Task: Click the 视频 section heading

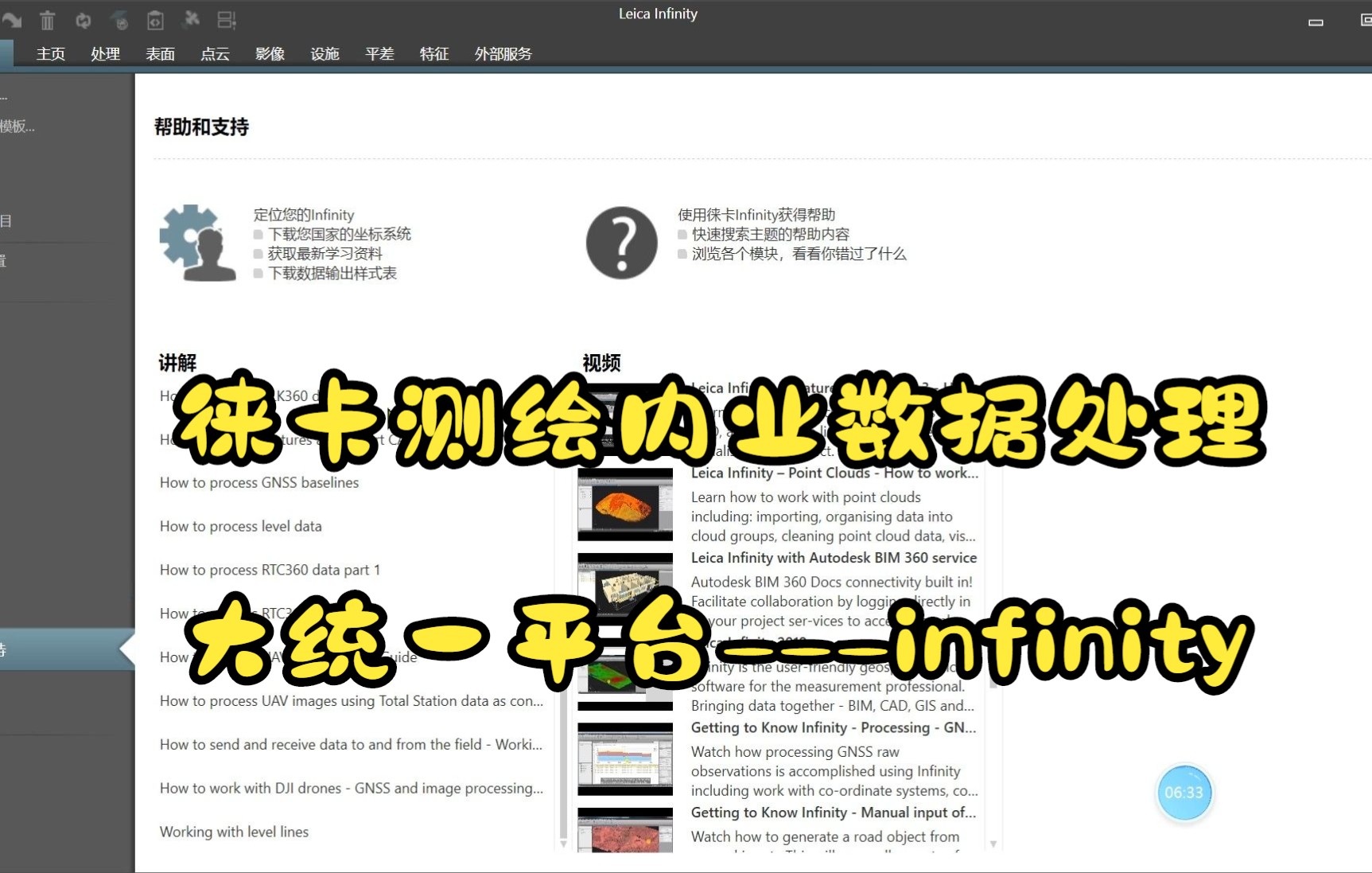Action: (x=601, y=363)
